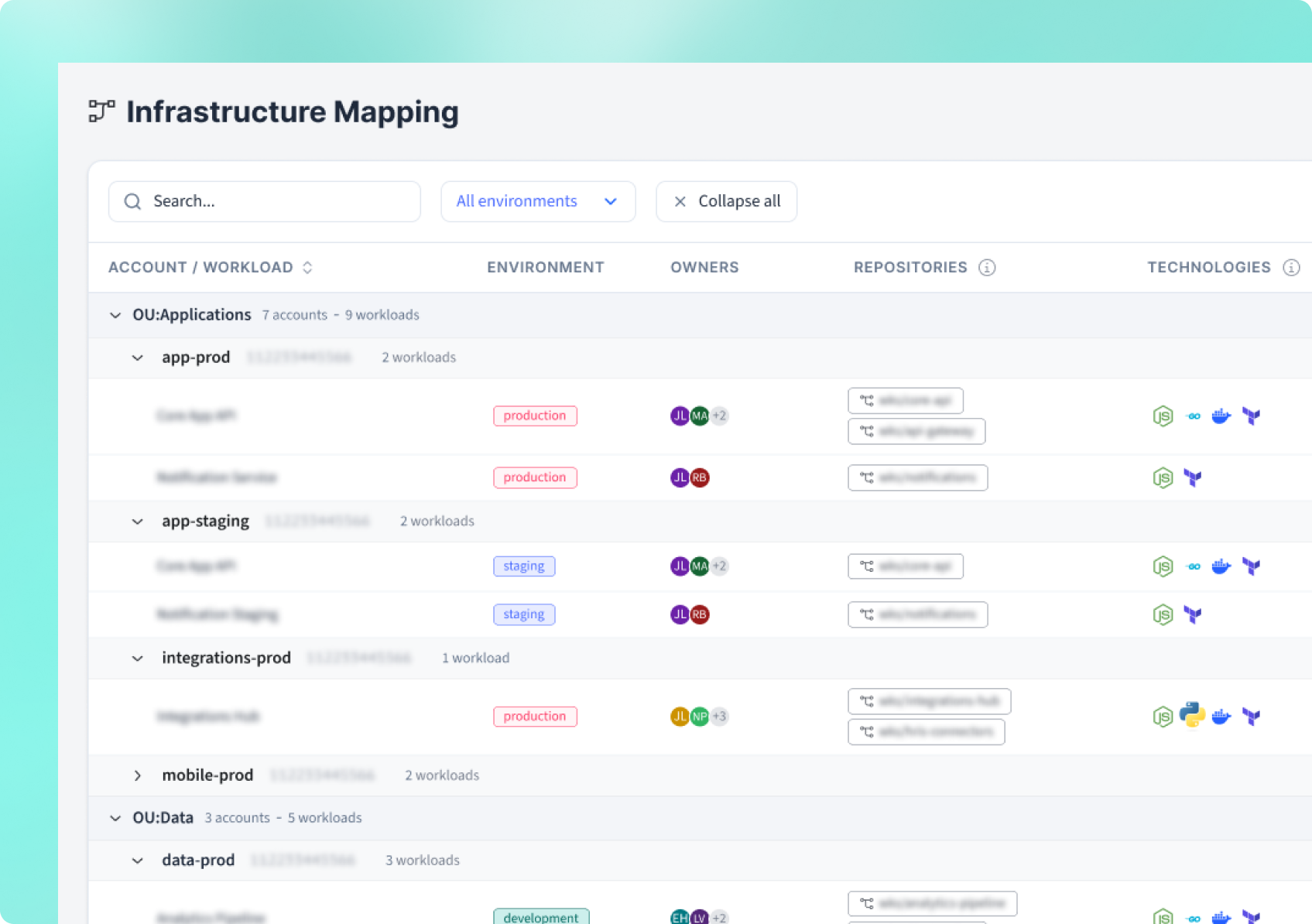Click the '3 workloads' count beside data-prod
Viewport: 1312px width, 924px height.
click(x=423, y=861)
